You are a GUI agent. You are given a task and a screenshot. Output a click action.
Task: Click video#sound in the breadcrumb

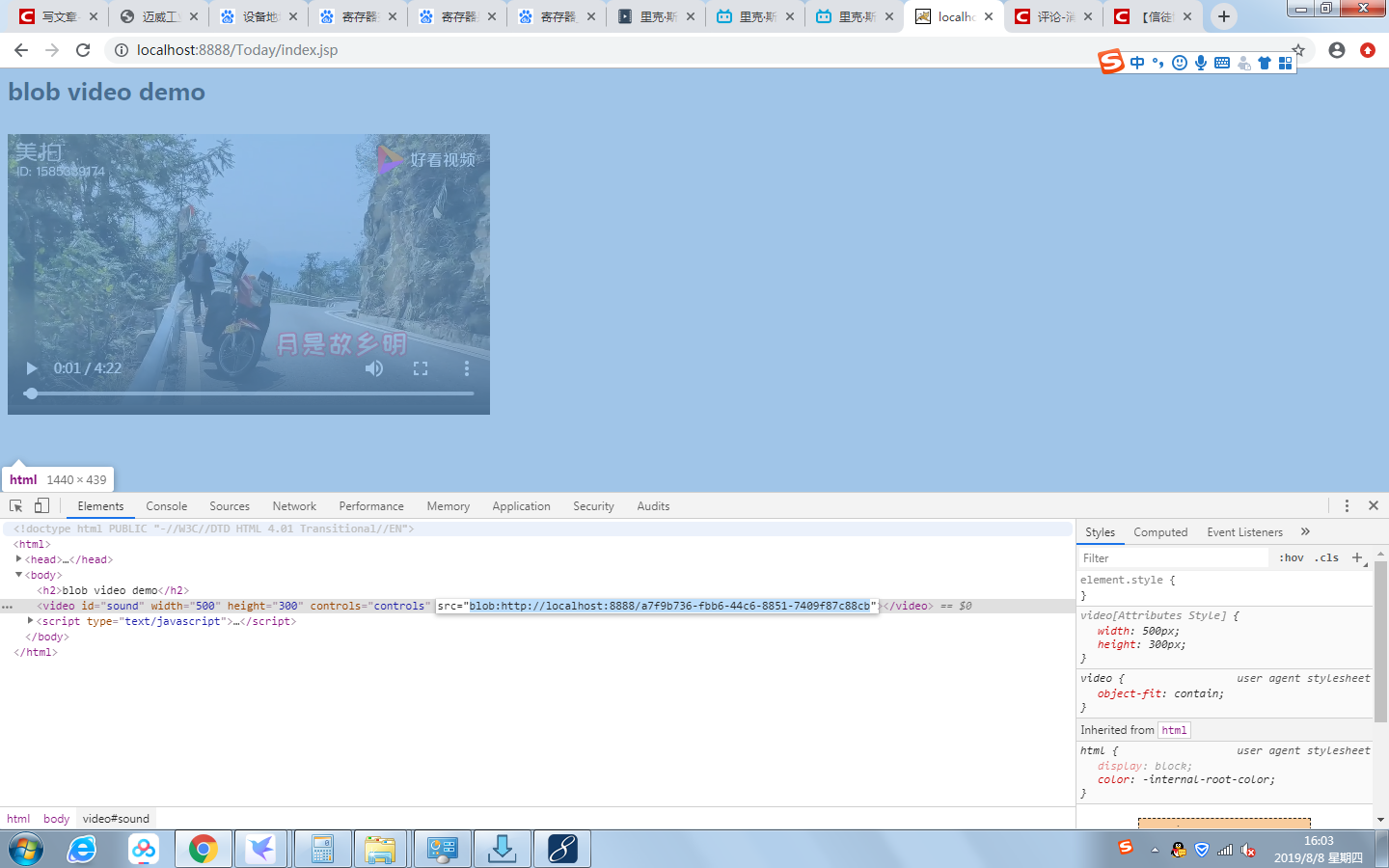(116, 819)
